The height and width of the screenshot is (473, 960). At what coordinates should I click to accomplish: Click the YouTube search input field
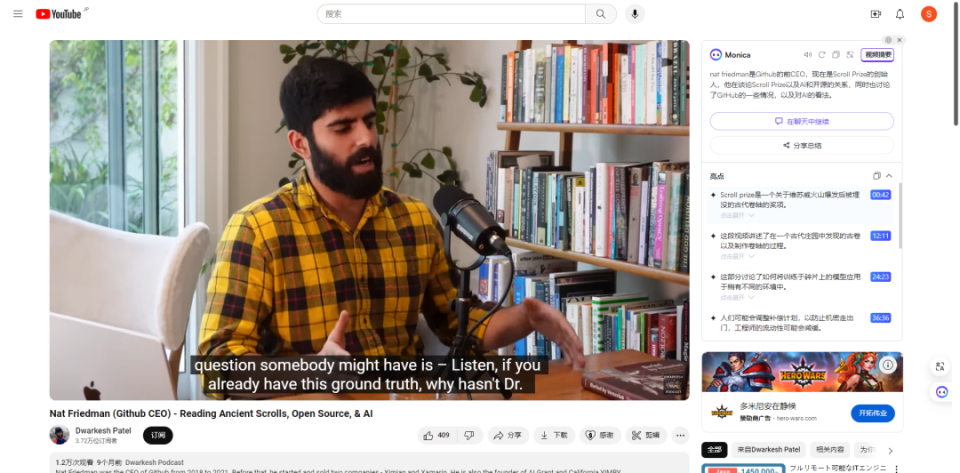pyautogui.click(x=451, y=14)
